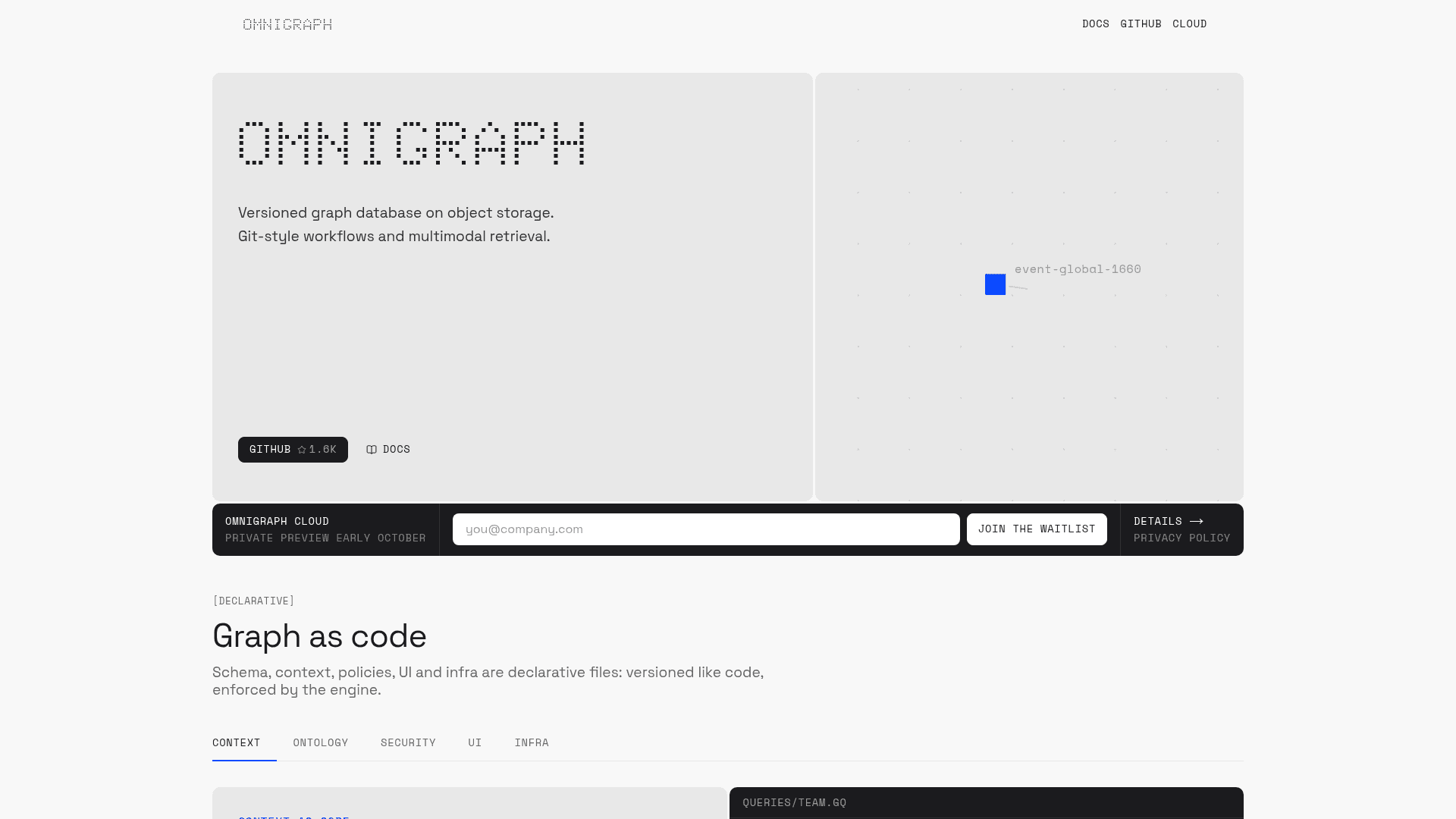Click the Graph as code heading

(319, 635)
